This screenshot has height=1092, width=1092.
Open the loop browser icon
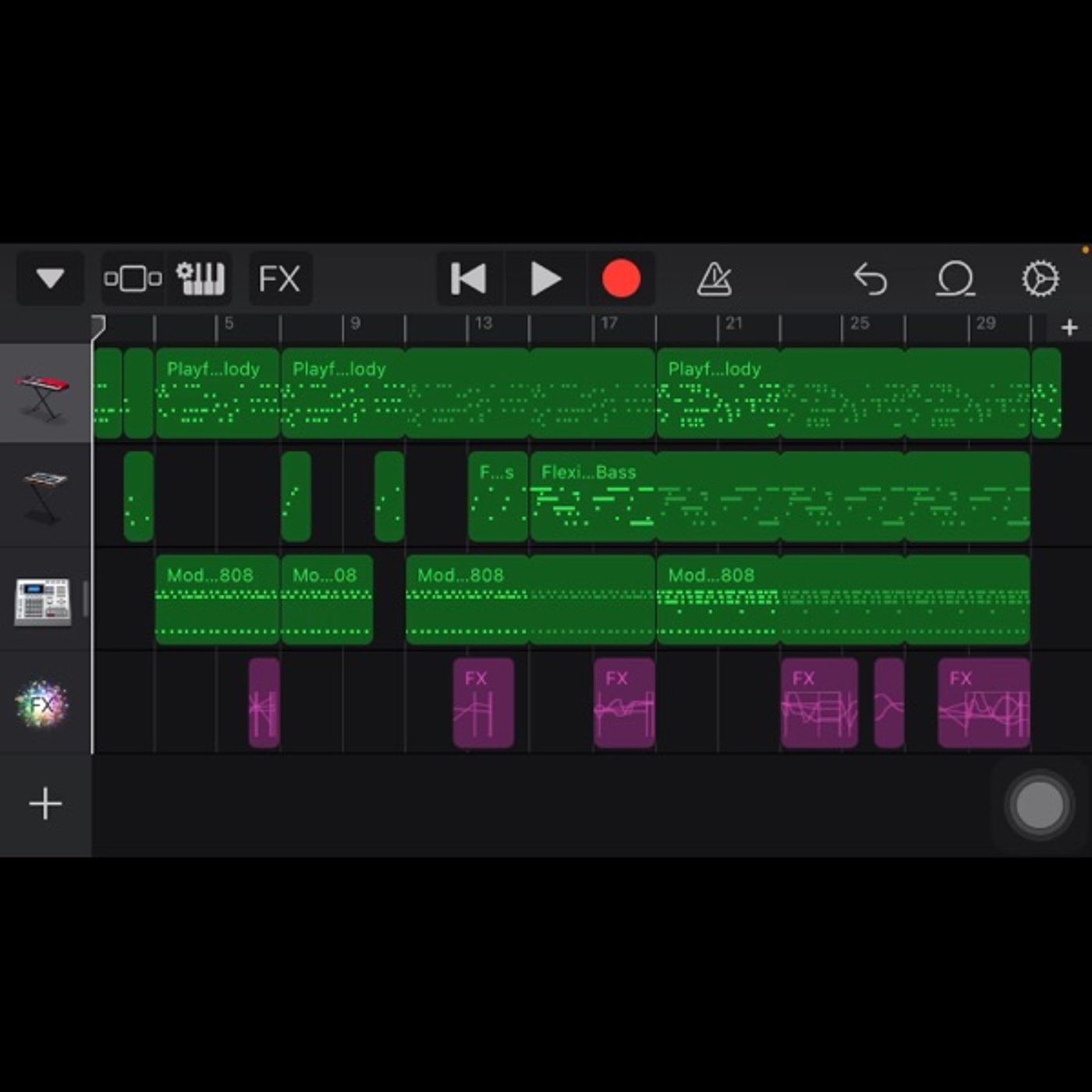(955, 278)
